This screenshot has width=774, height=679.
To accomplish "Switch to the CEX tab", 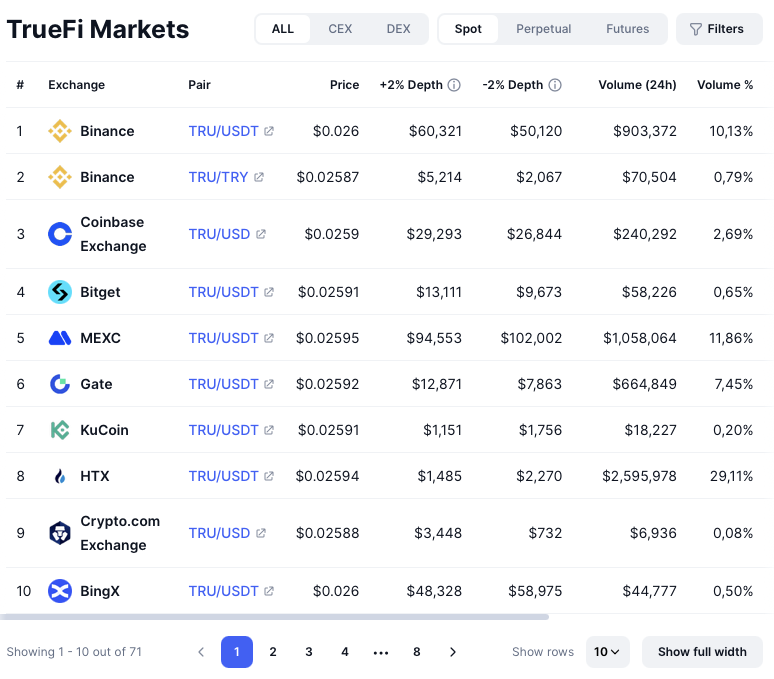I will click(340, 29).
